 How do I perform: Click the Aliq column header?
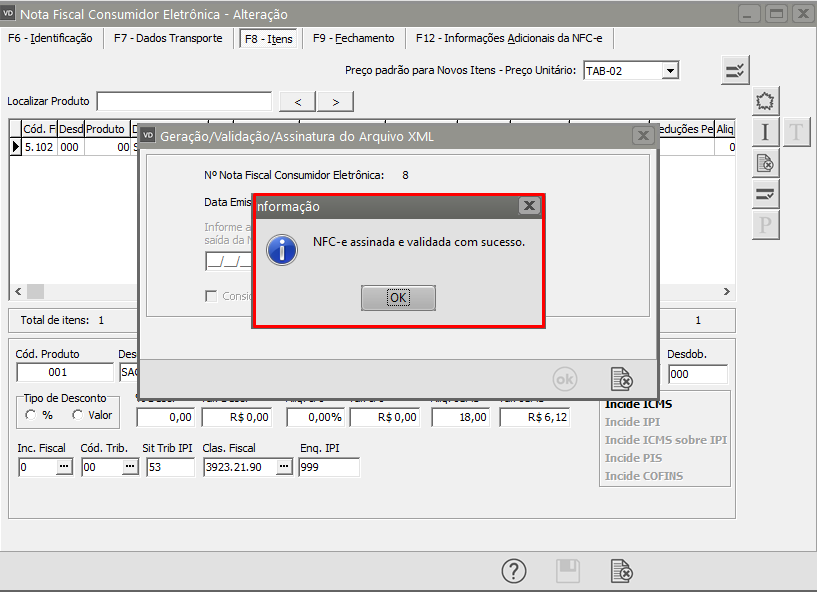[725, 129]
